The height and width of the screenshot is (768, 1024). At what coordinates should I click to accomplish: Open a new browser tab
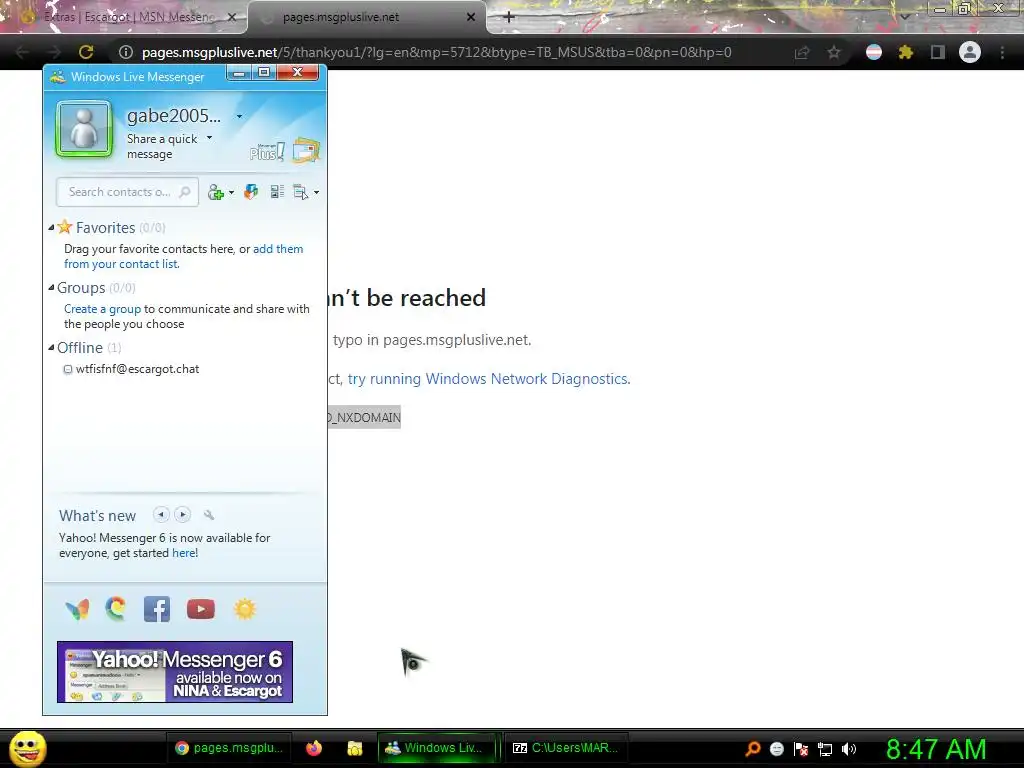point(509,17)
